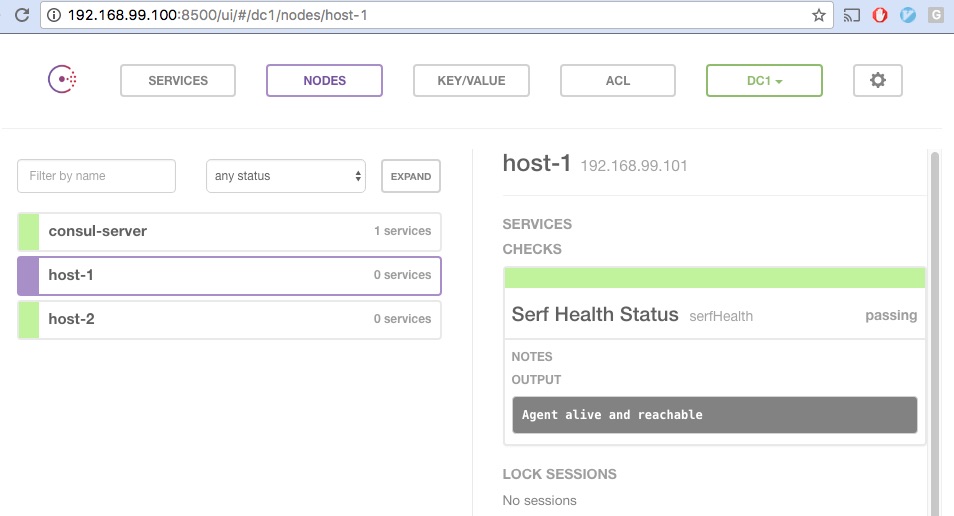Image resolution: width=954 pixels, height=516 pixels.
Task: Click the blue checkmark extension icon
Action: 908,15
